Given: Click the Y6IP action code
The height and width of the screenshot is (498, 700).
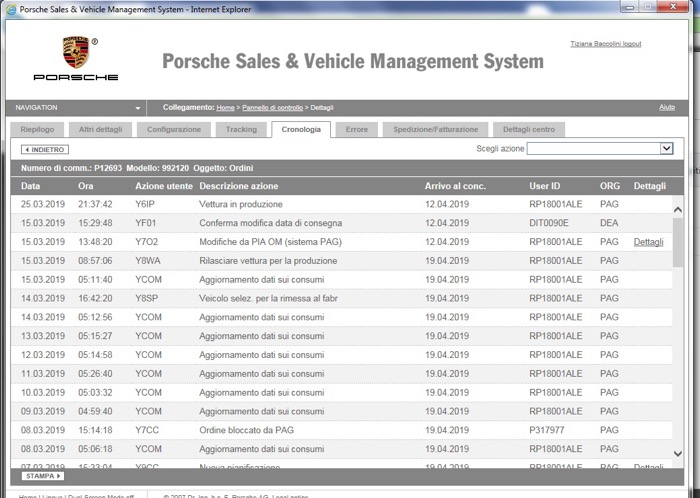Looking at the screenshot, I should pyautogui.click(x=145, y=204).
